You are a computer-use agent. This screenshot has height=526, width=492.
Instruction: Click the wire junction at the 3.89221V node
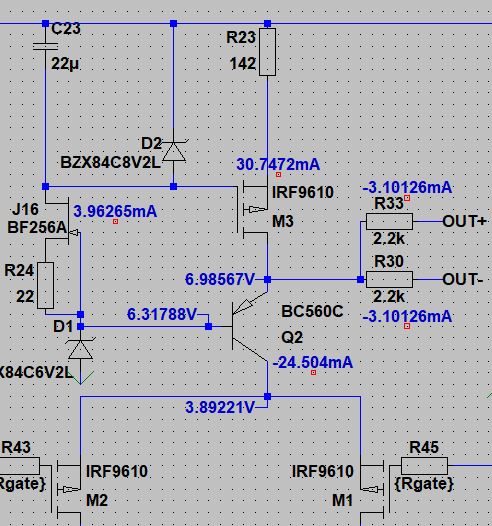pos(267,397)
